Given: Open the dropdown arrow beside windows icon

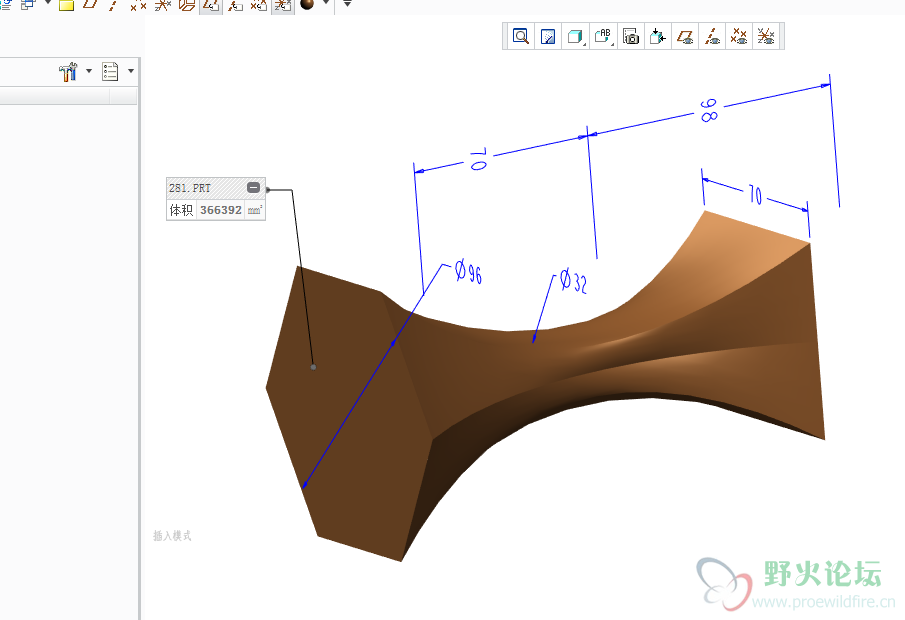Looking at the screenshot, I should coord(48,3).
